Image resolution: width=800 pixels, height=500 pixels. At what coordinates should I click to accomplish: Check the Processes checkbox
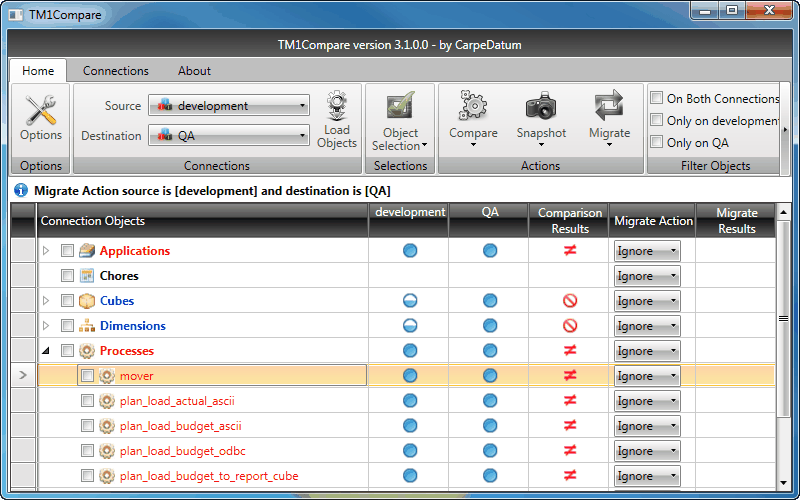pyautogui.click(x=67, y=351)
